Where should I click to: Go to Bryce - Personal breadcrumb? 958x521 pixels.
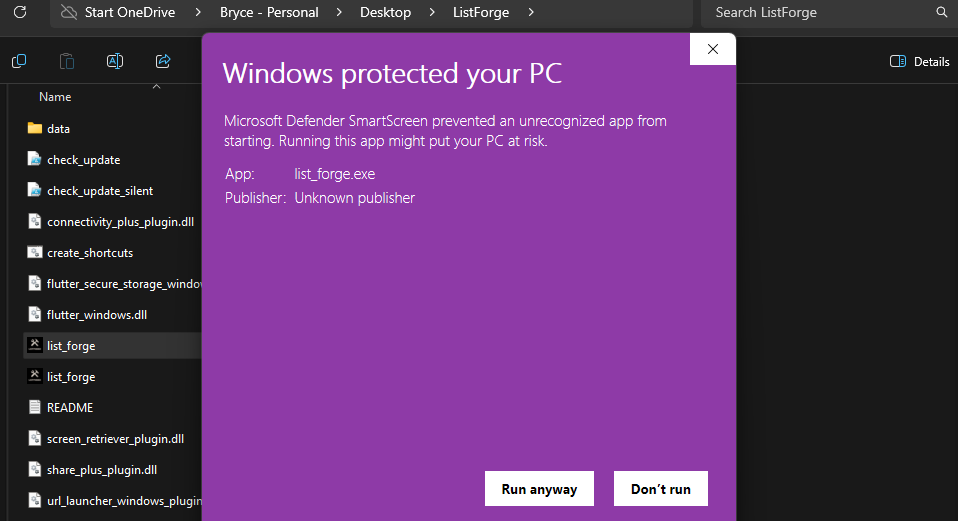click(x=269, y=12)
